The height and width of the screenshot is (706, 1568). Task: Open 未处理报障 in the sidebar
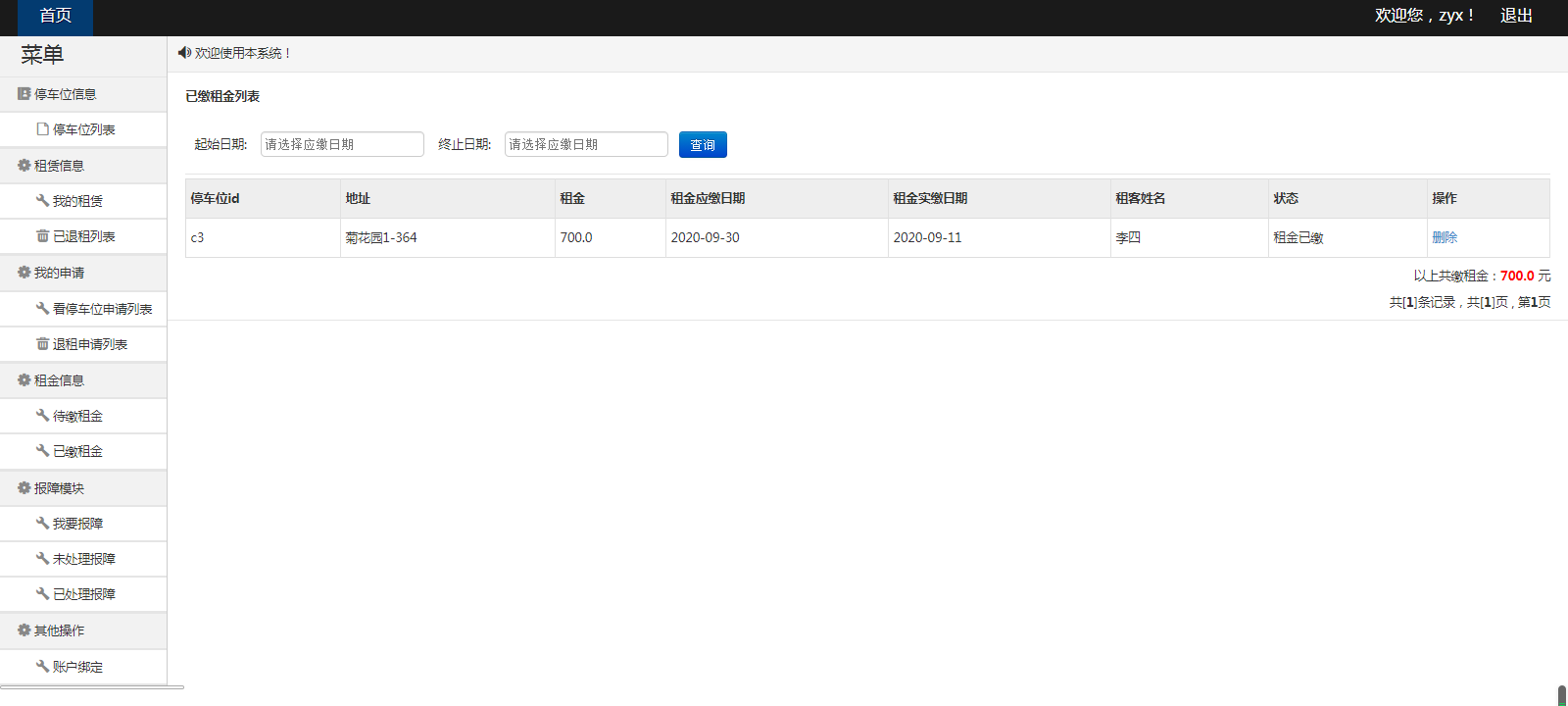click(83, 559)
